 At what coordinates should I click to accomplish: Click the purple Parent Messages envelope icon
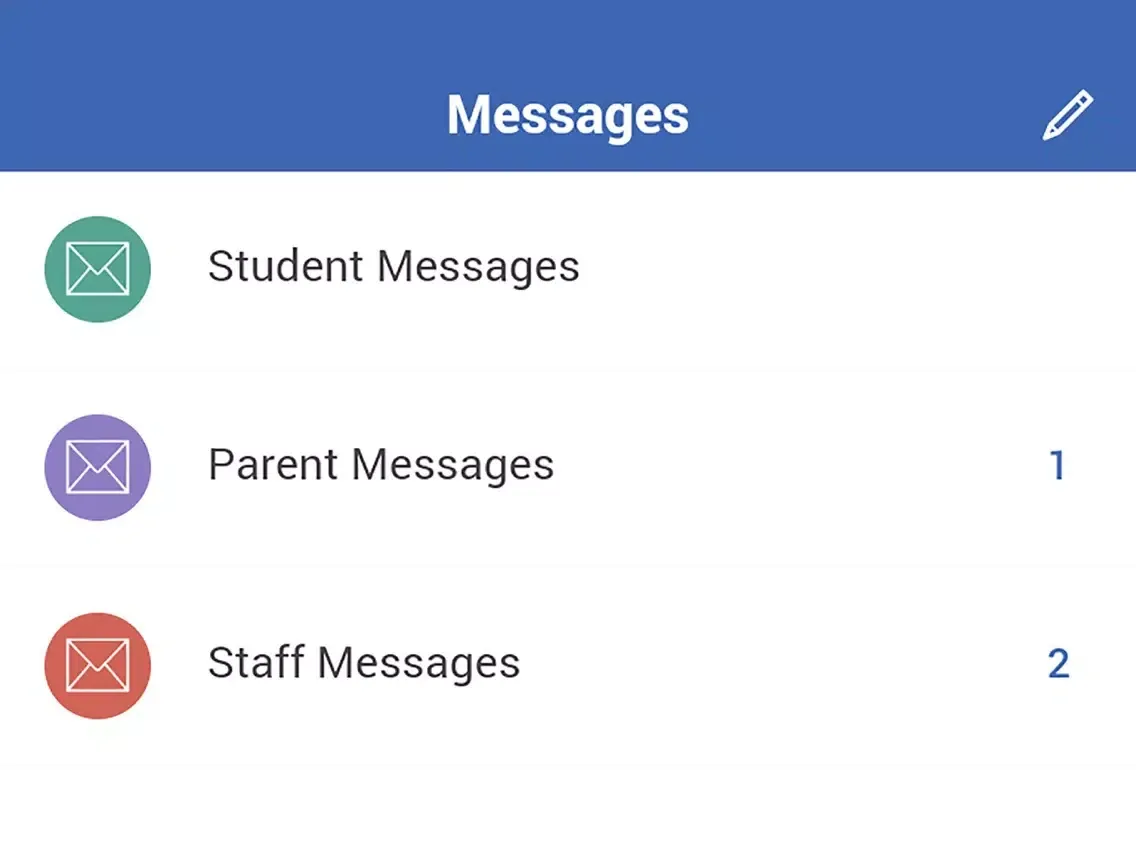point(98,467)
